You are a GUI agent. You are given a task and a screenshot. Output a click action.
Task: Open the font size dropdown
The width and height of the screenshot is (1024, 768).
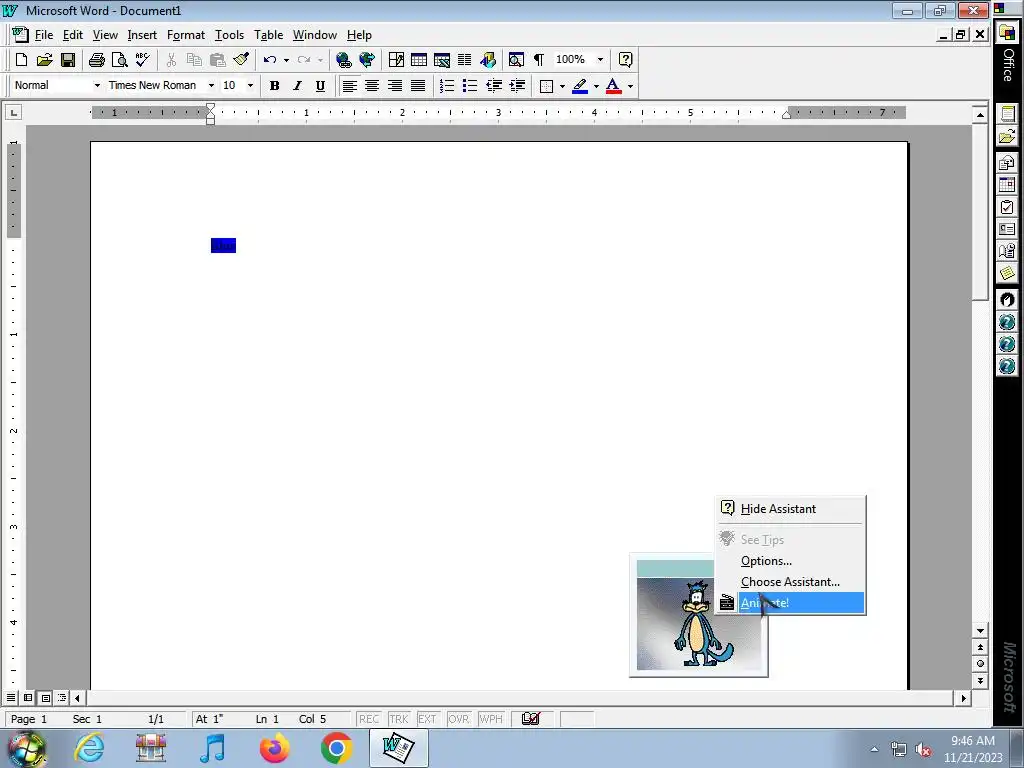[250, 86]
